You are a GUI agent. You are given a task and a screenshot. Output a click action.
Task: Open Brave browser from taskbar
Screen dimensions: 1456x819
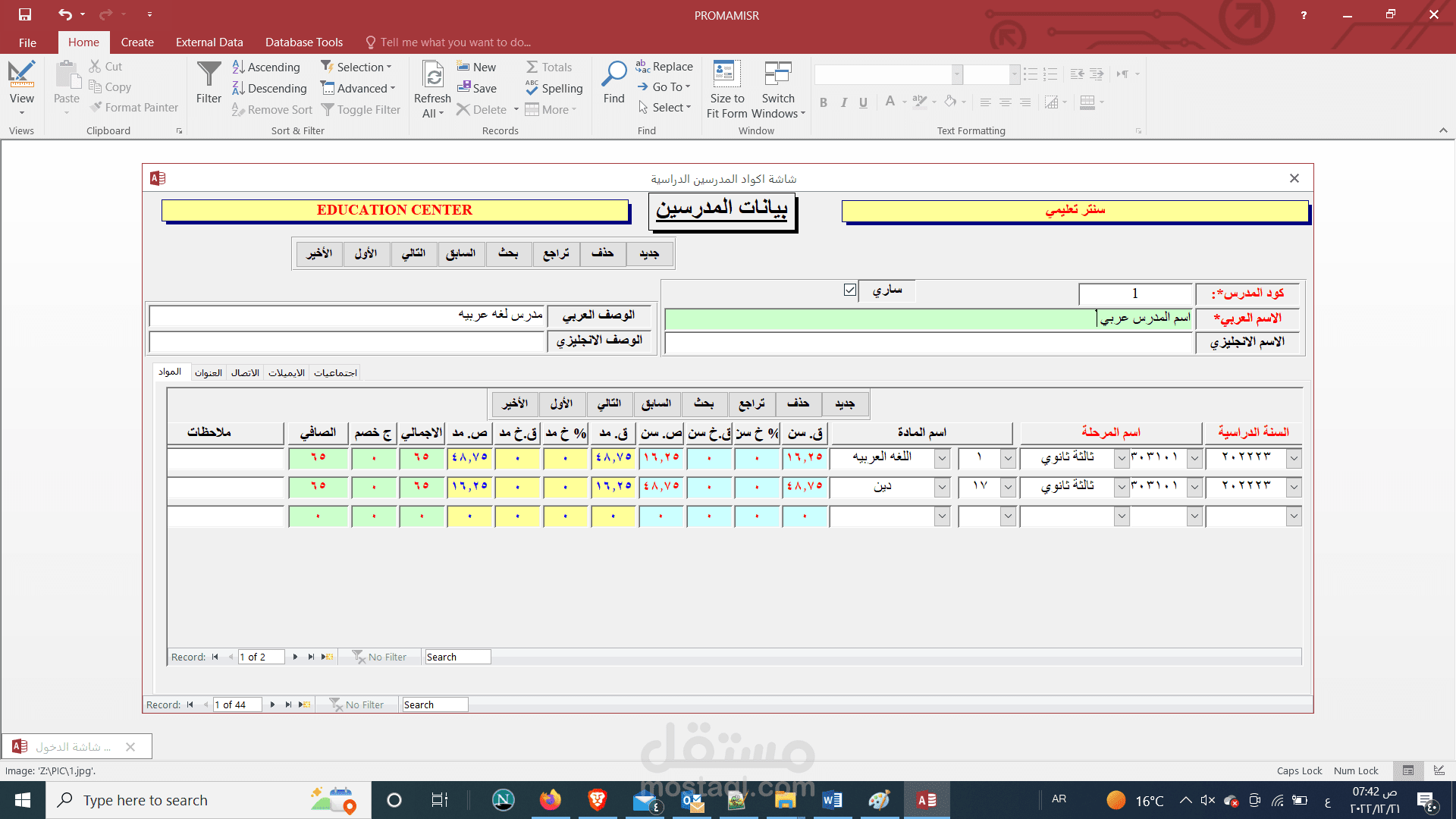[597, 800]
